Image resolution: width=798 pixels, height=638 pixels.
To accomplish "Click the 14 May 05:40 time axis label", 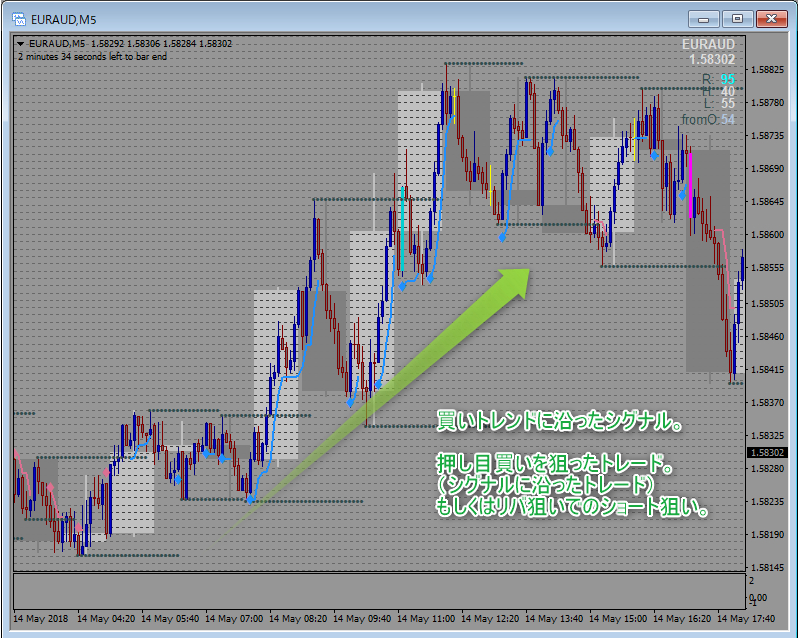I will click(170, 619).
